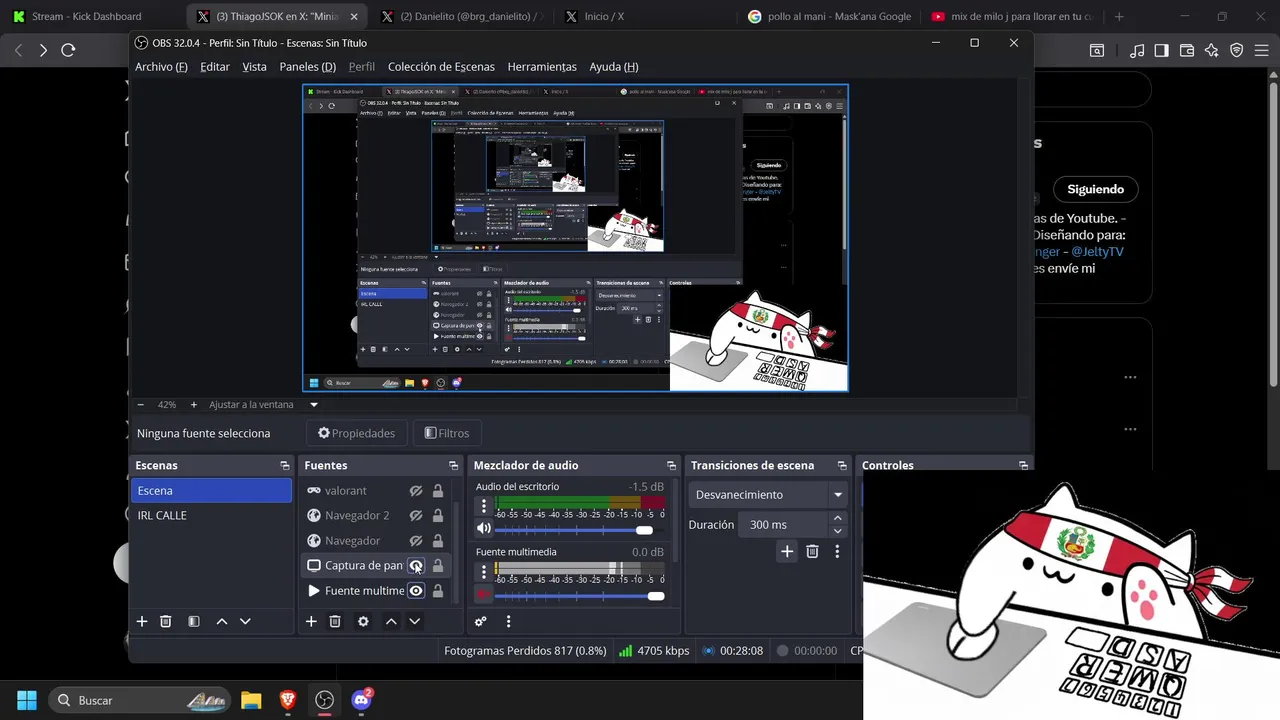Open Brave VPN shield icon
This screenshot has width=1280, height=720.
pyautogui.click(x=1237, y=50)
